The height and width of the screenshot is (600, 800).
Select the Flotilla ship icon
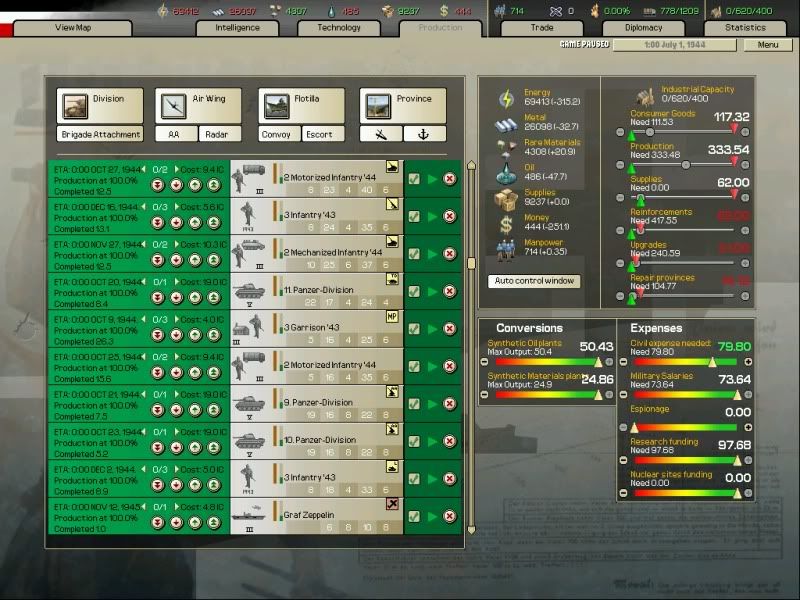275,105
